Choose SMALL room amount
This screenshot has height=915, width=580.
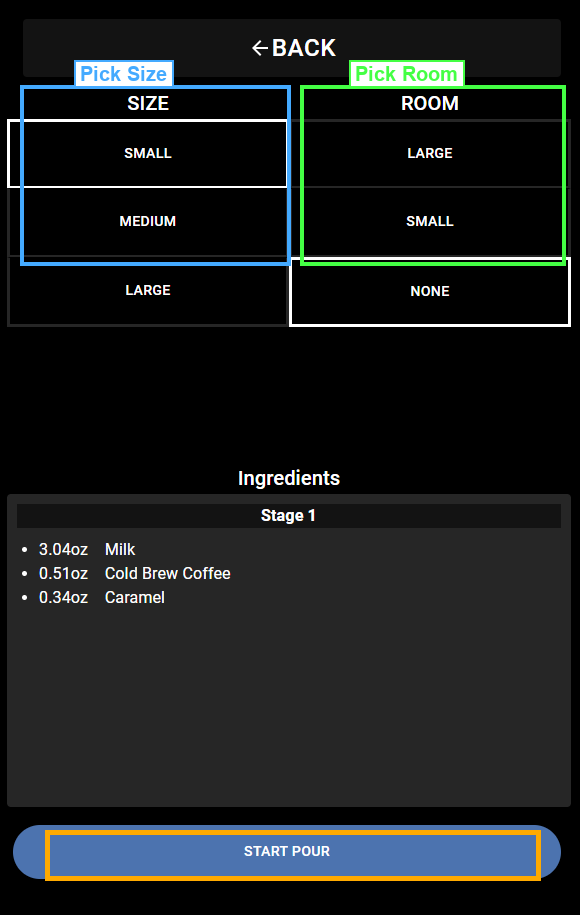coord(430,221)
